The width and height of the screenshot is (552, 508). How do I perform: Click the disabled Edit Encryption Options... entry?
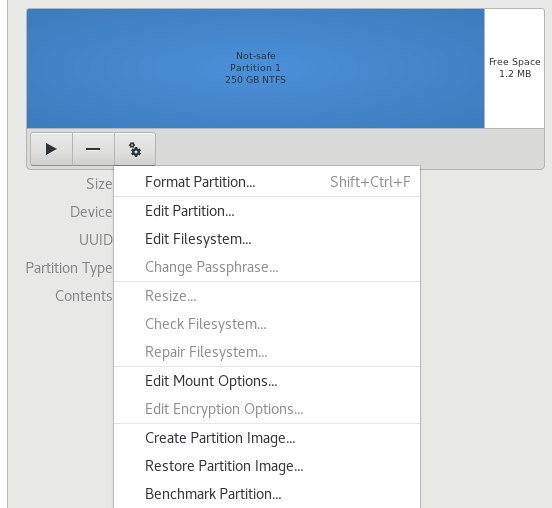click(267, 409)
